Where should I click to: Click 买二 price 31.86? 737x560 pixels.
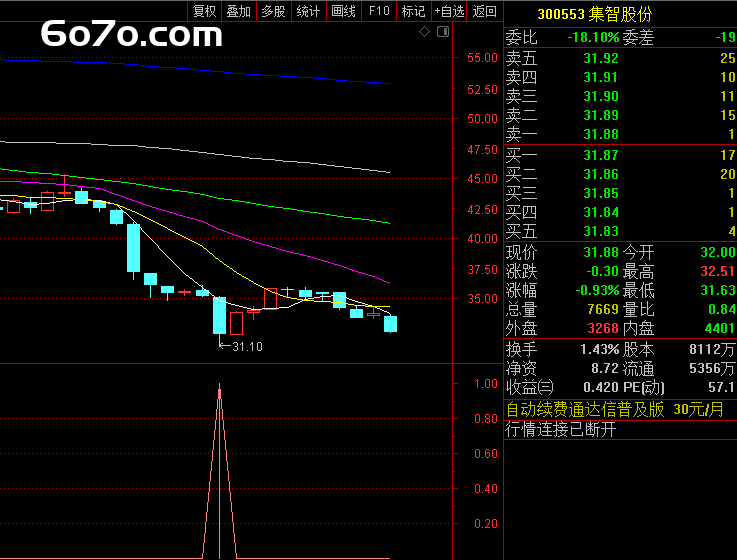(x=601, y=174)
